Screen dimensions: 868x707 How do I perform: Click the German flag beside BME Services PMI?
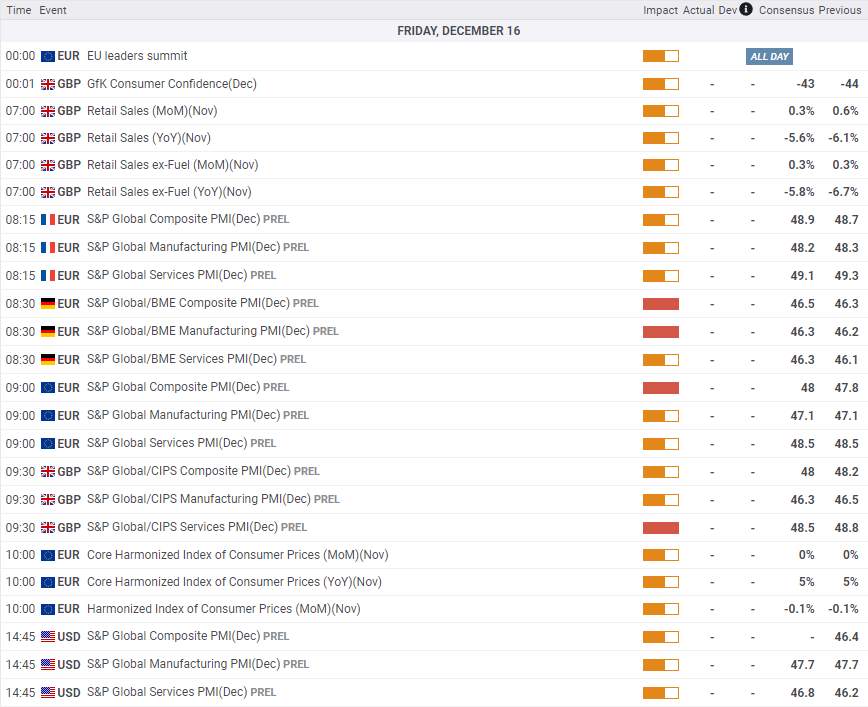pos(48,360)
